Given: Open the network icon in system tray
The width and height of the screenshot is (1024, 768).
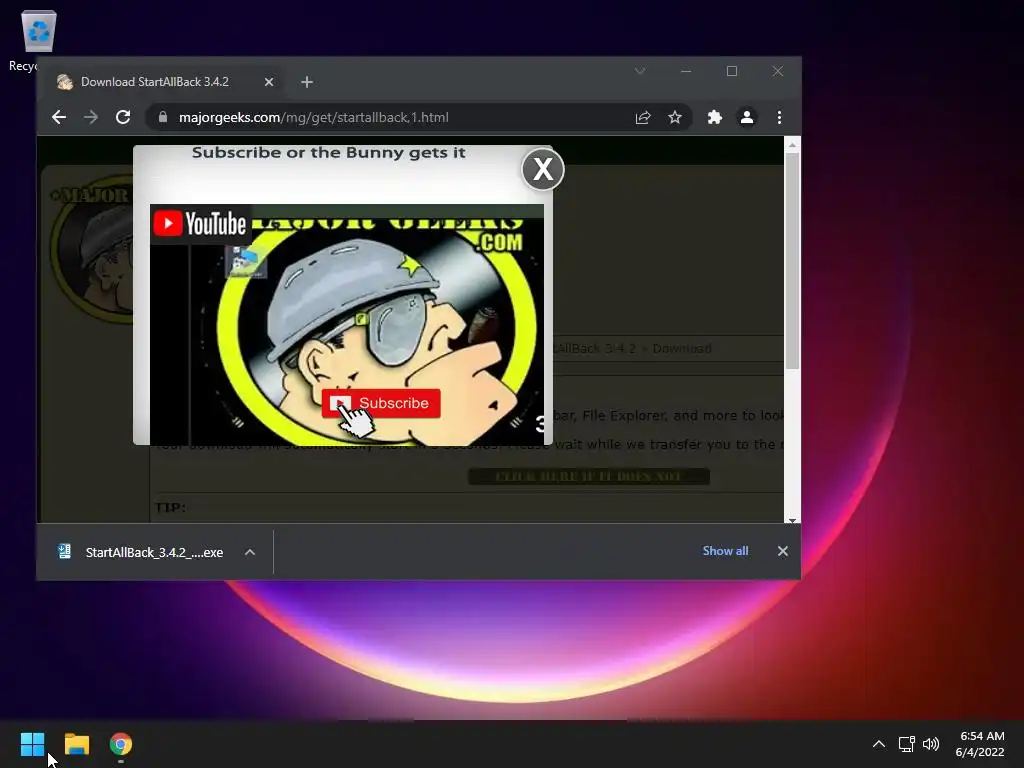Looking at the screenshot, I should [906, 744].
